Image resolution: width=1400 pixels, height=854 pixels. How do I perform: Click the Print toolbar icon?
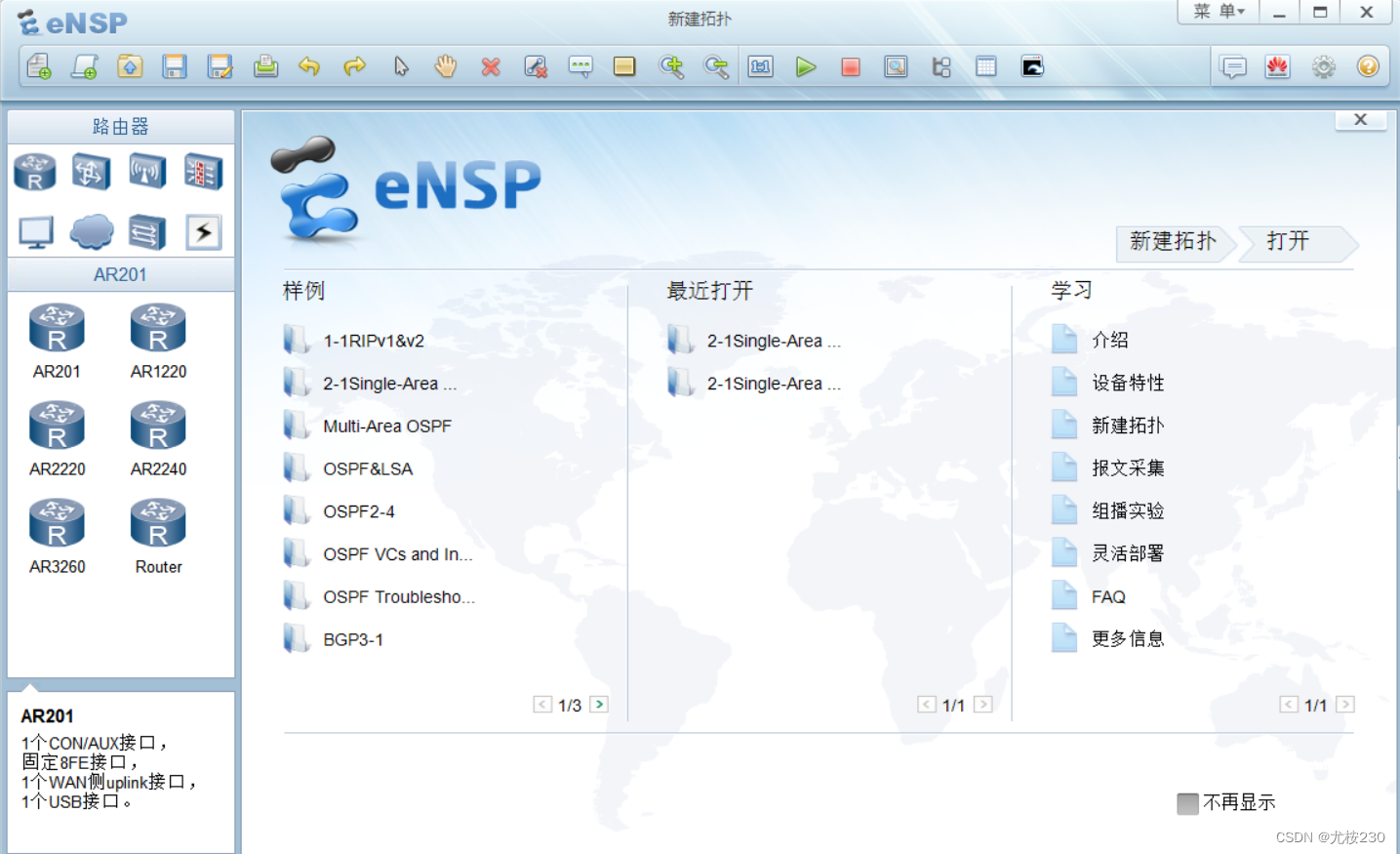265,66
